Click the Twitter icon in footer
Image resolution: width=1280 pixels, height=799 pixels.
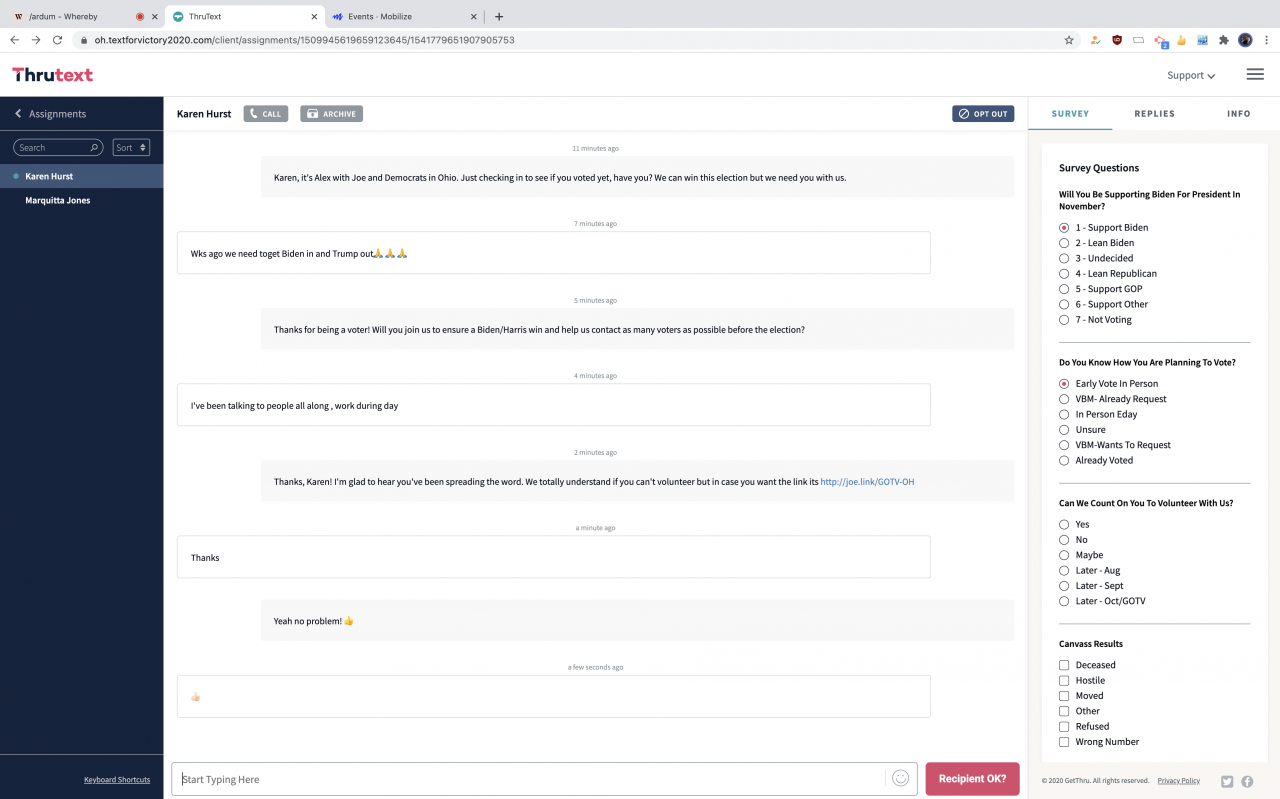pos(1227,781)
